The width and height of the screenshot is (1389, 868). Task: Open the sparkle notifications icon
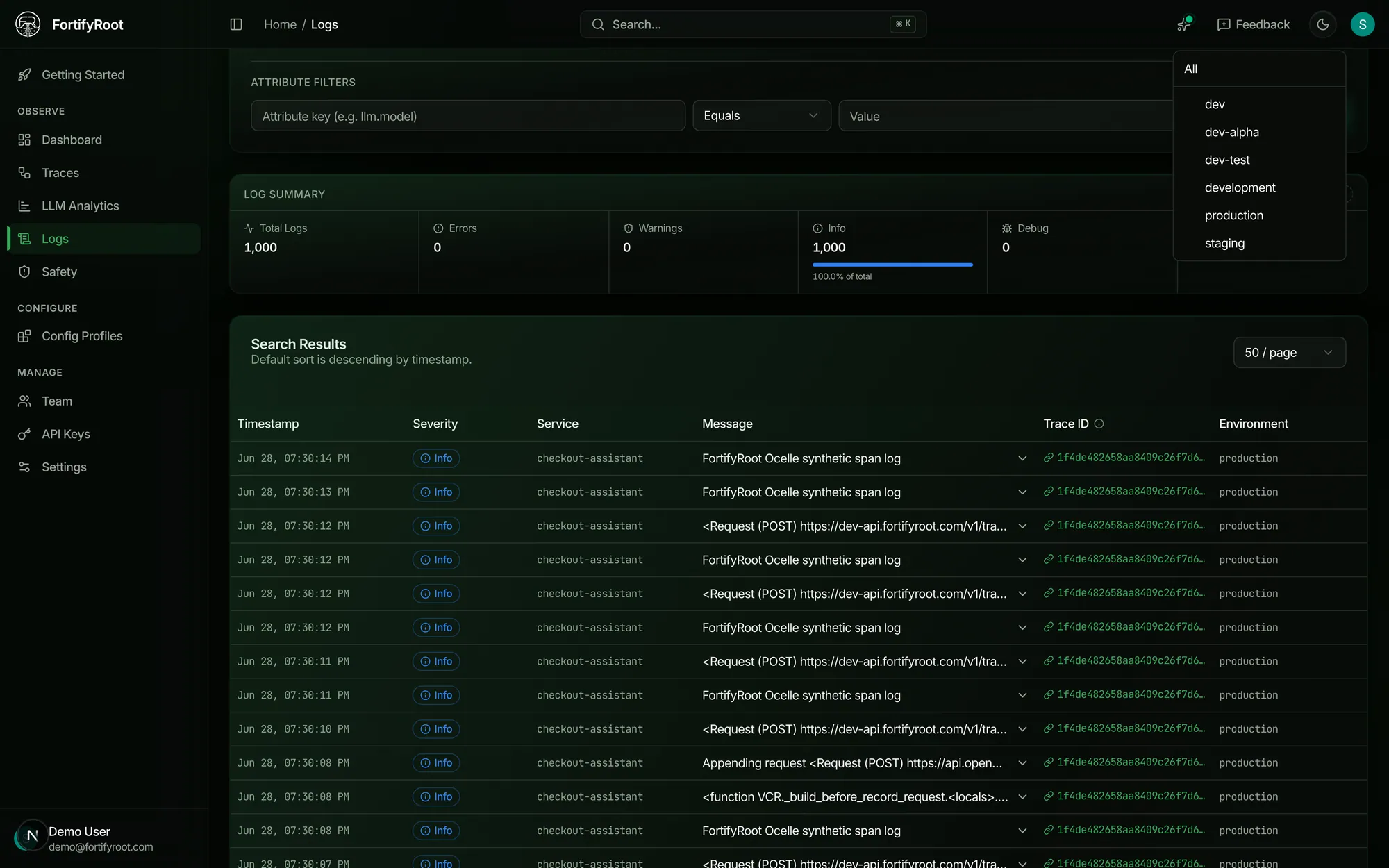pyautogui.click(x=1184, y=24)
